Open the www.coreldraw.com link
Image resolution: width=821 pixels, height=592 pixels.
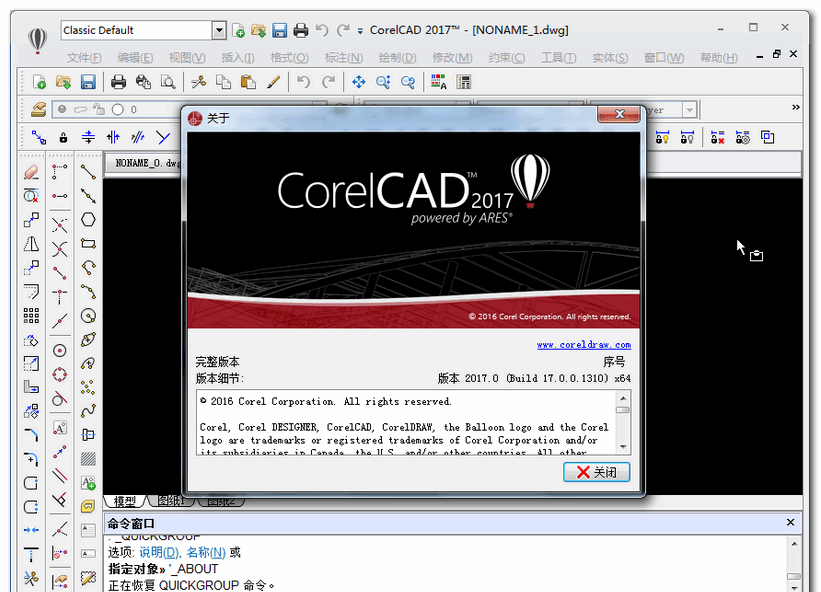[x=584, y=345]
